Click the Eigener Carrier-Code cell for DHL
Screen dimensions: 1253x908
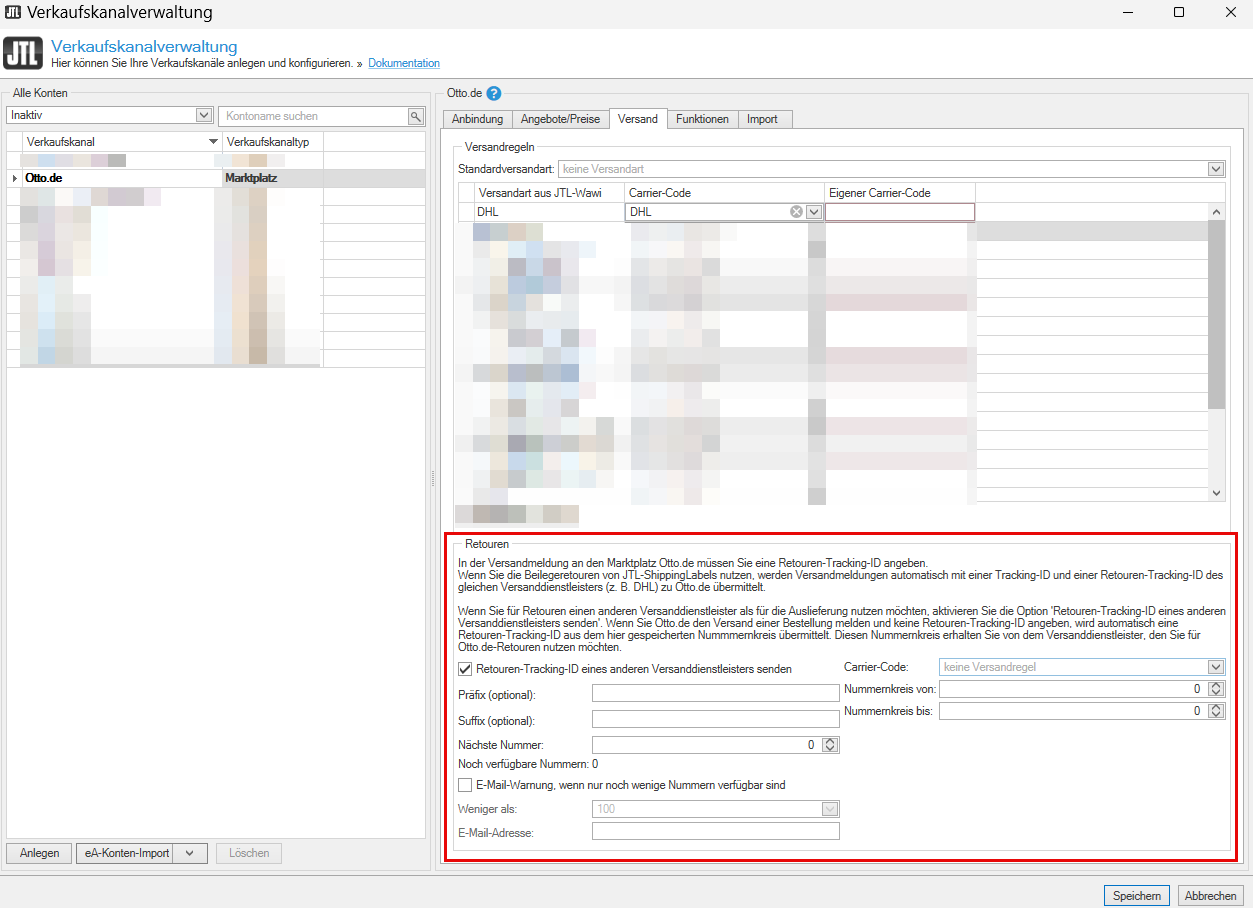coord(900,212)
